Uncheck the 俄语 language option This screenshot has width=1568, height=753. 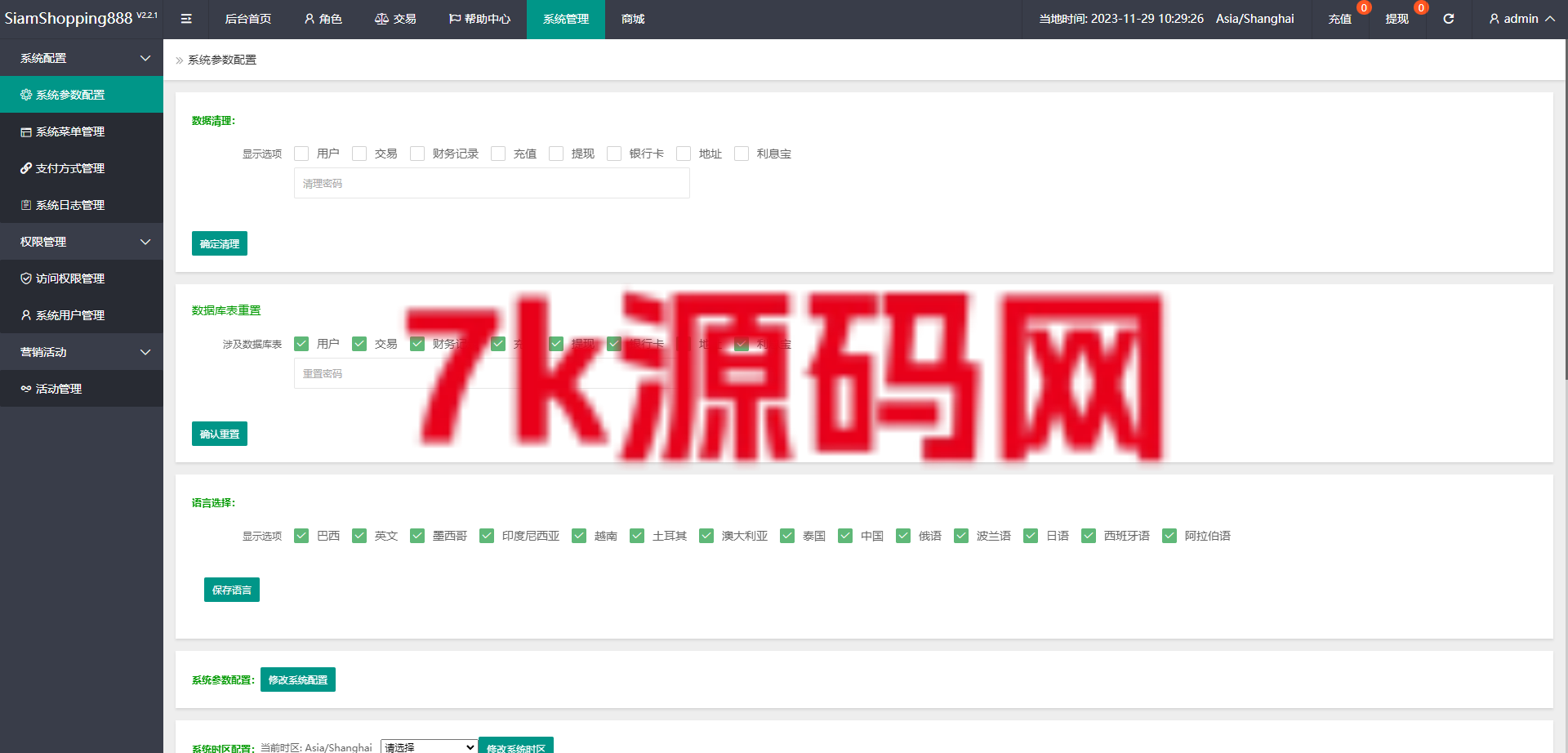903,536
